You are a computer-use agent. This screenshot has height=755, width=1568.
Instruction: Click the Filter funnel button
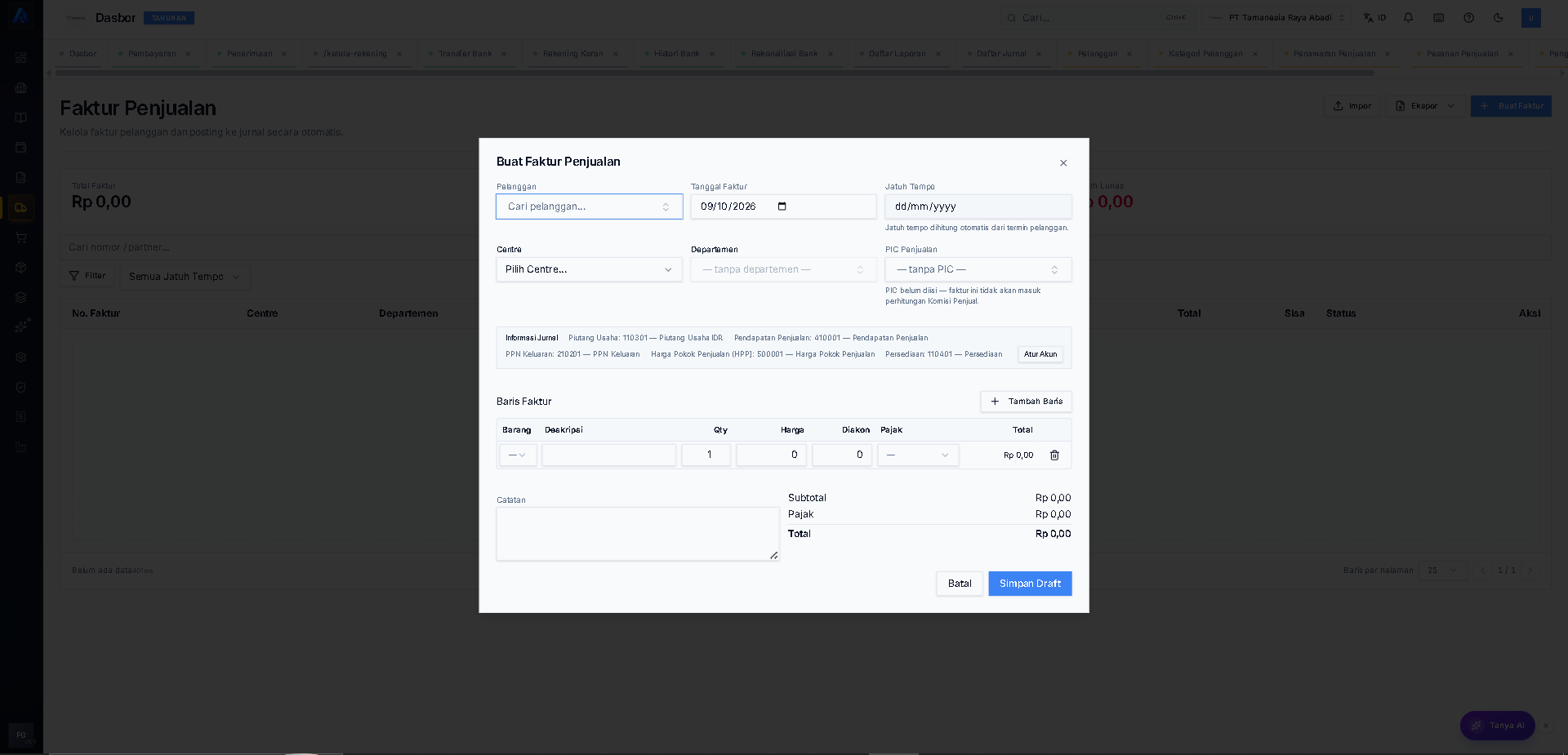87,276
